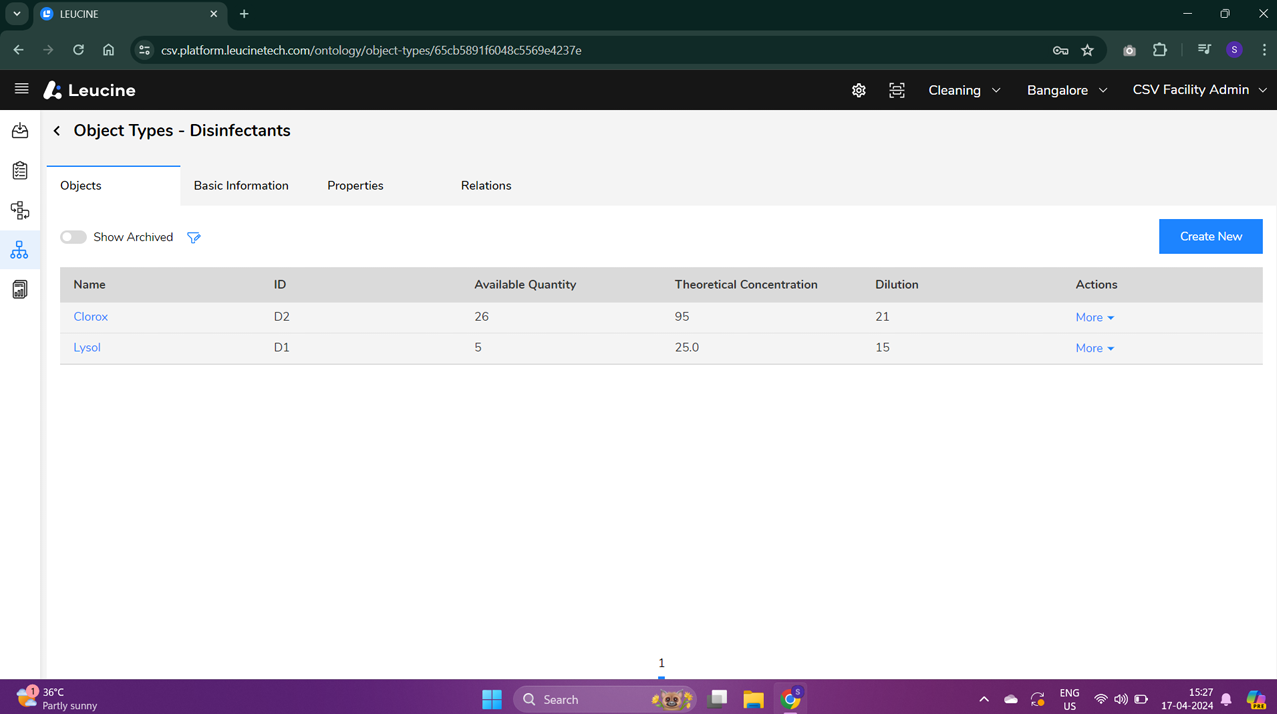
Task: Show hidden system tray icons
Action: click(984, 699)
